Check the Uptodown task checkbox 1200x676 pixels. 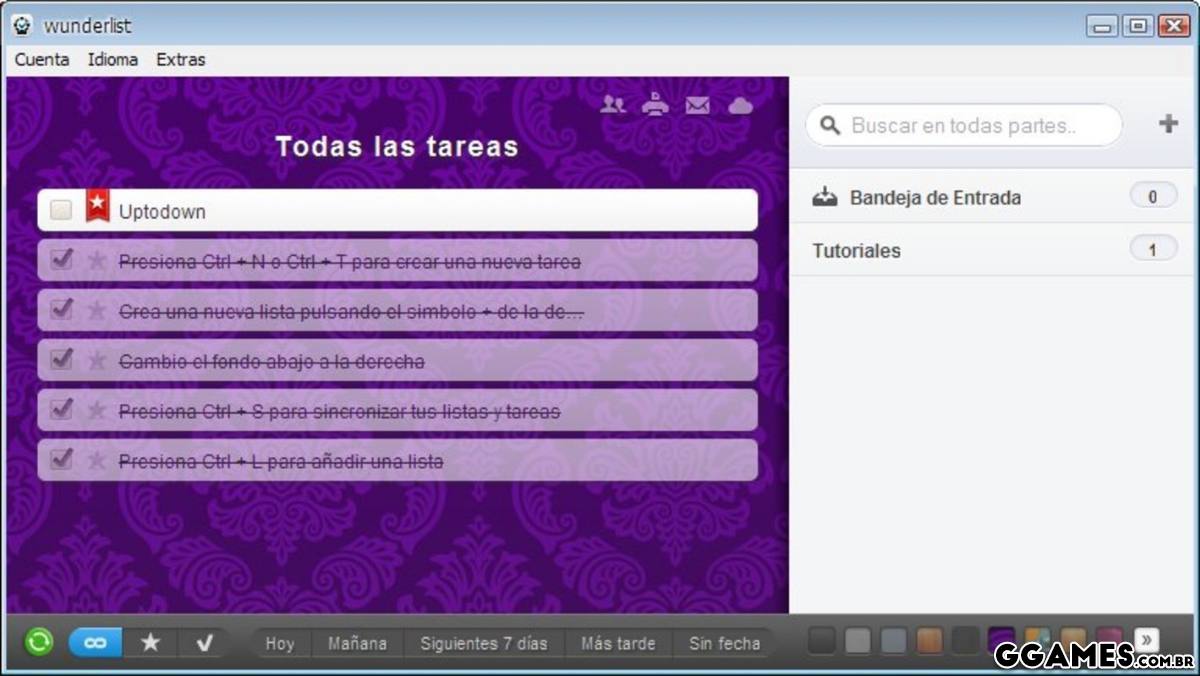61,210
